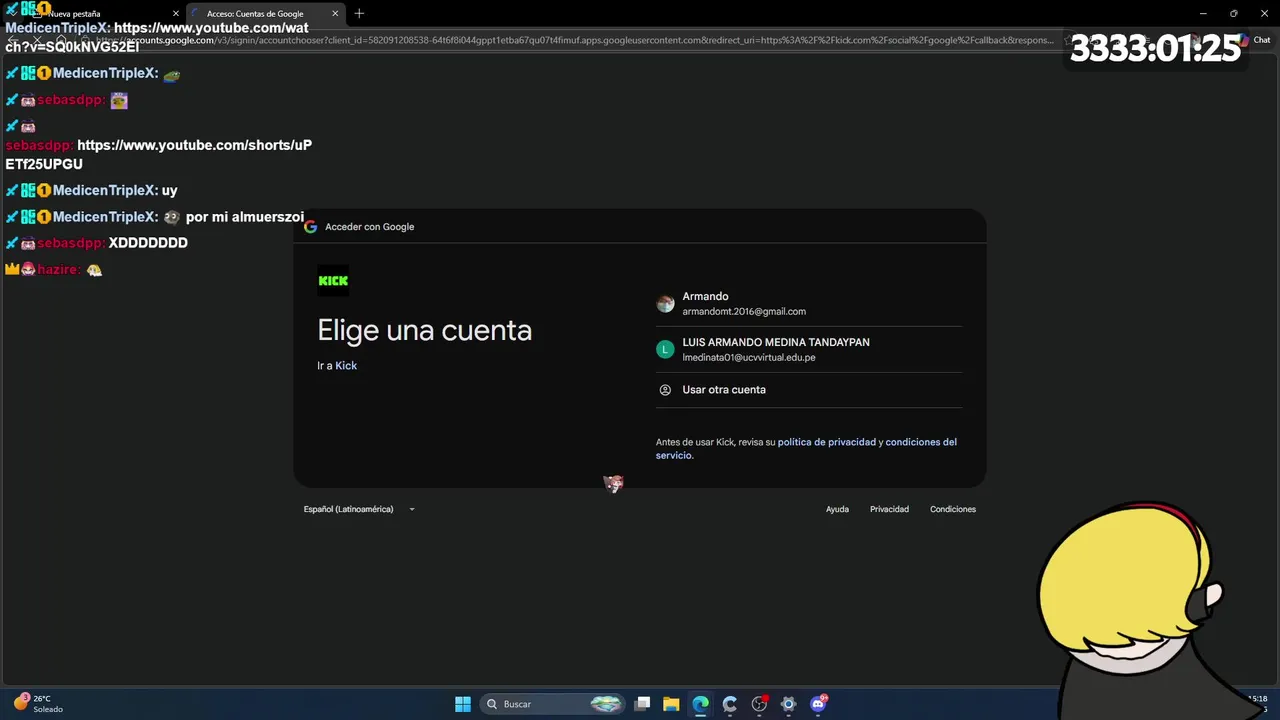Open the Ayuda footer link
This screenshot has height=720, width=1280.
pos(837,509)
